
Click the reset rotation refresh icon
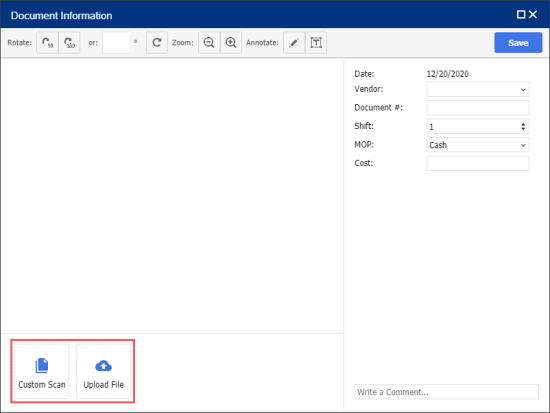[x=157, y=43]
